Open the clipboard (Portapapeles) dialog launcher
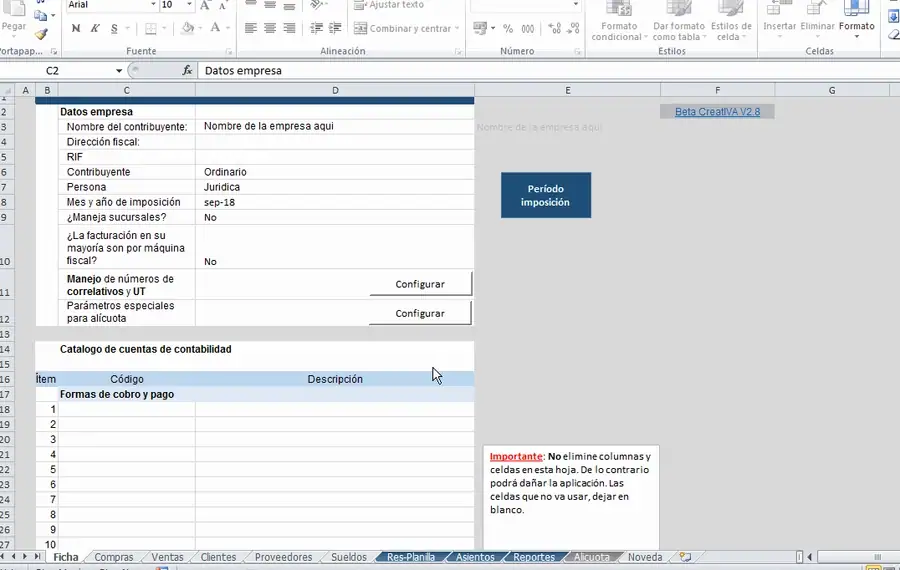 [53, 52]
